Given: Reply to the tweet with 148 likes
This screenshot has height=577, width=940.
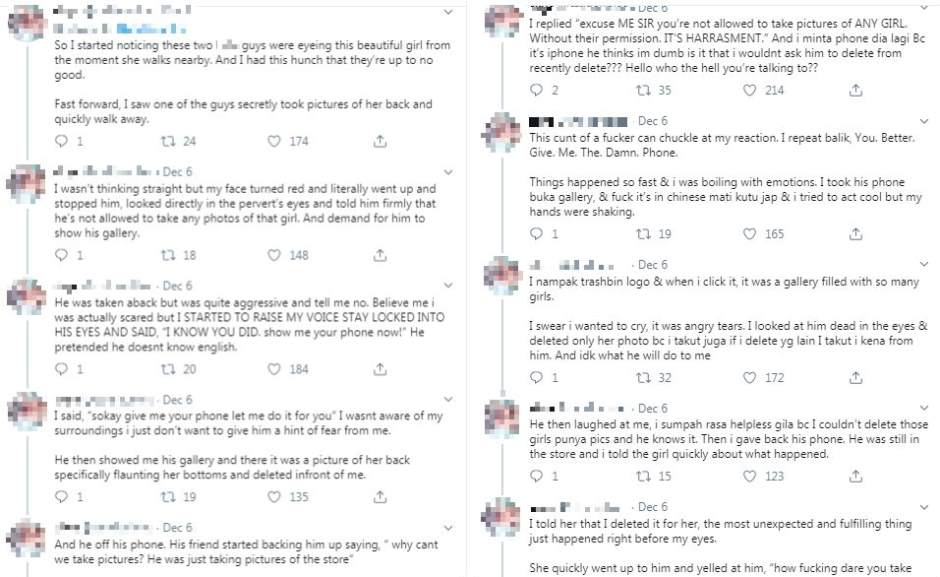Looking at the screenshot, I should [62, 256].
